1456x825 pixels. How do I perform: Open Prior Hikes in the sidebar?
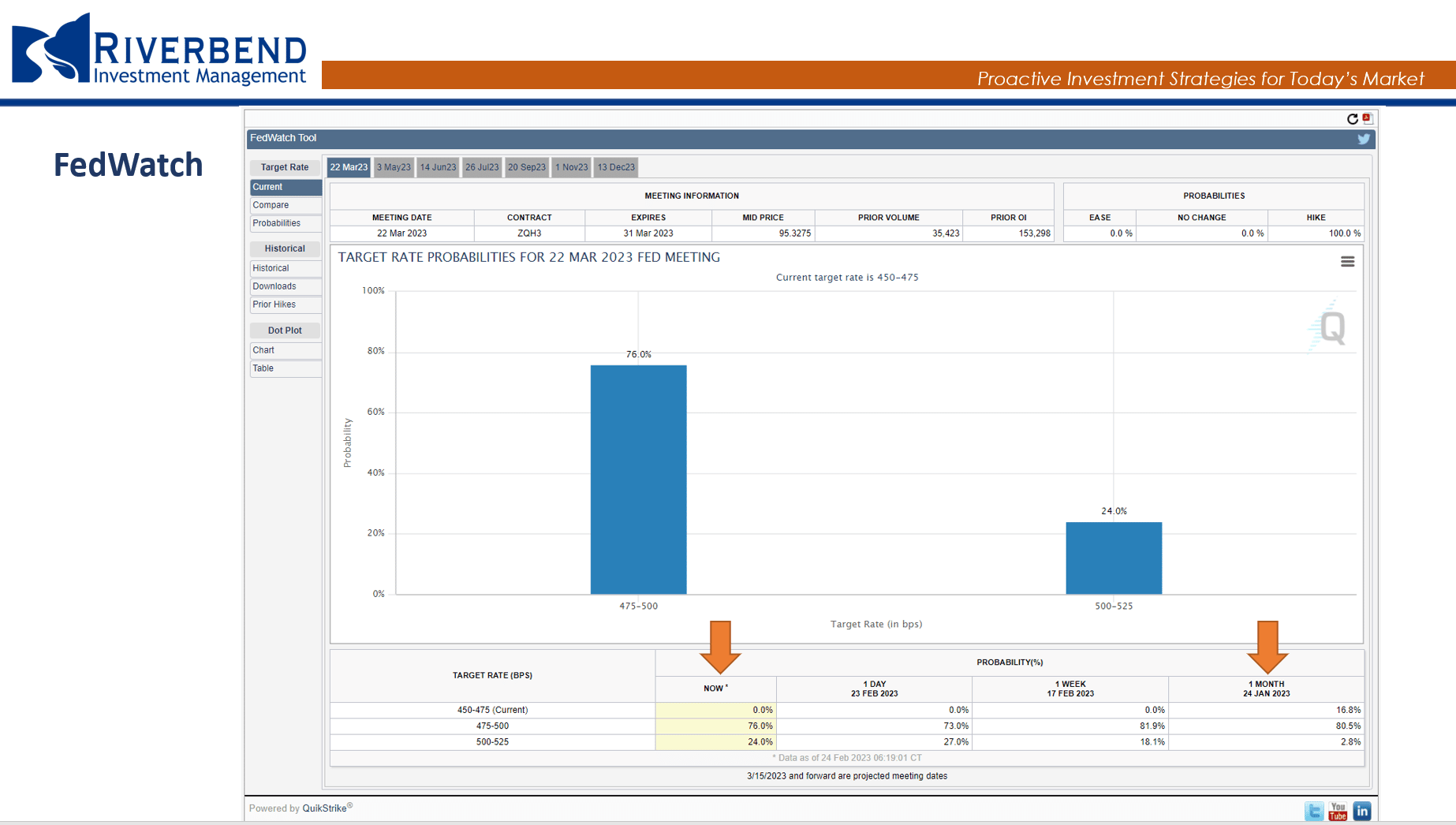pyautogui.click(x=286, y=304)
